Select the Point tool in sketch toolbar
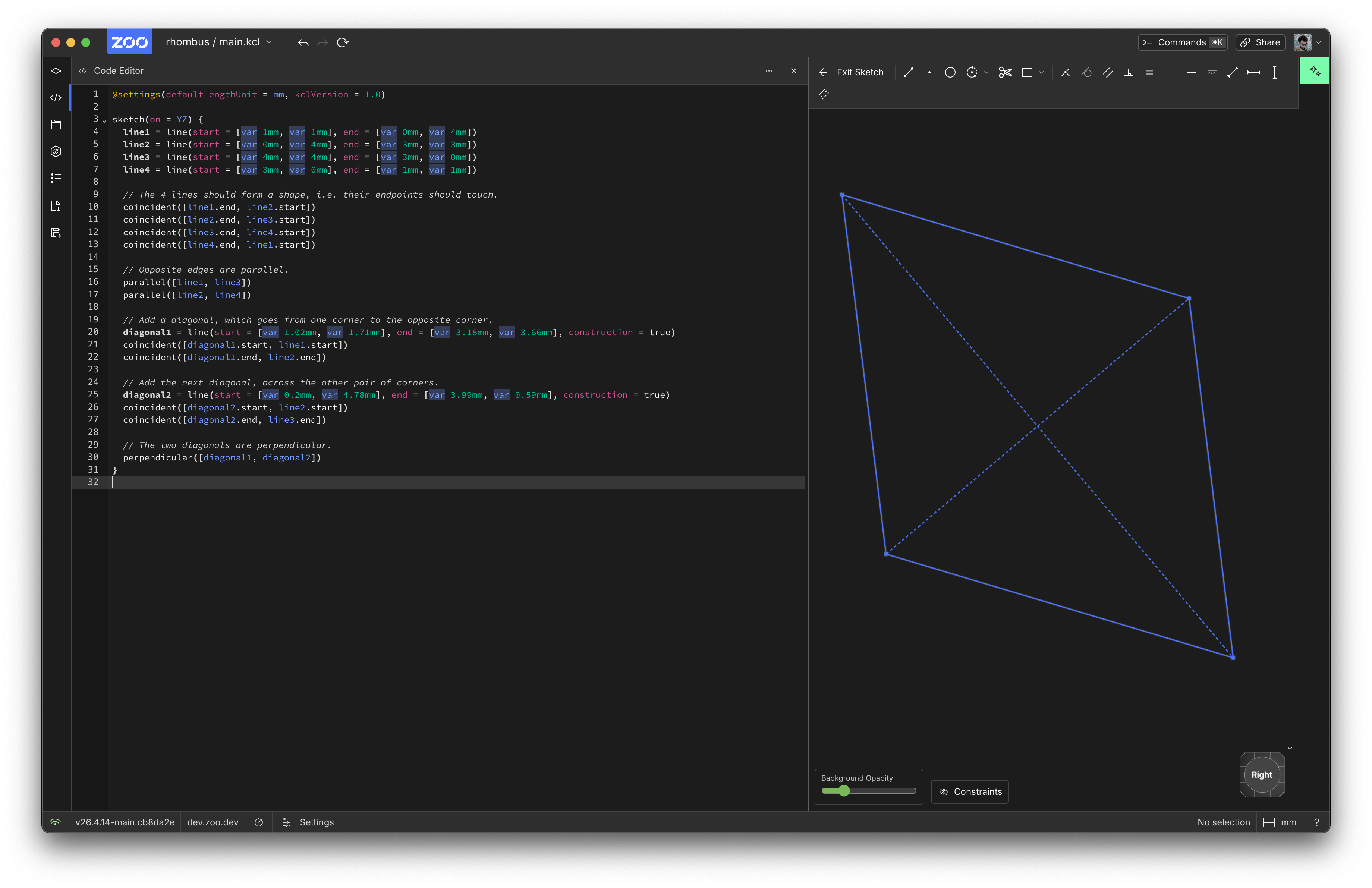The image size is (1372, 888). click(929, 72)
